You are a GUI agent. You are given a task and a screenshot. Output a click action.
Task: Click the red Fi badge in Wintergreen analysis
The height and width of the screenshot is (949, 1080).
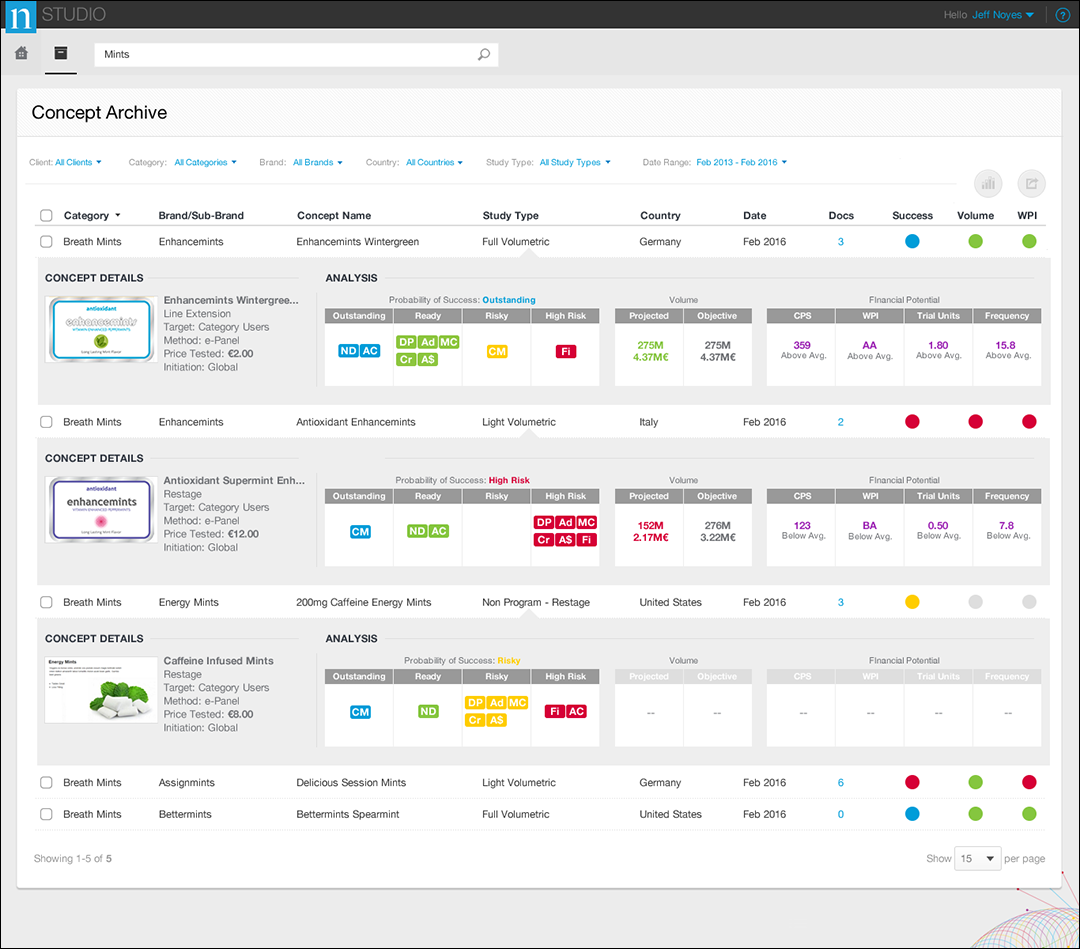[x=565, y=351]
